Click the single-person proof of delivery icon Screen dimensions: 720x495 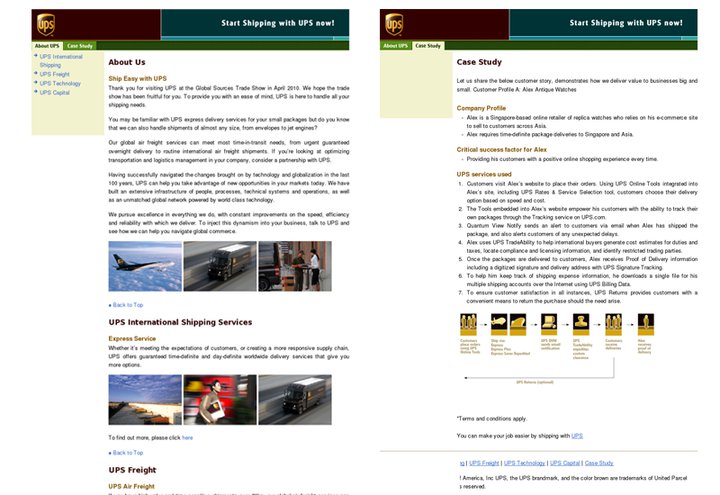coord(646,324)
